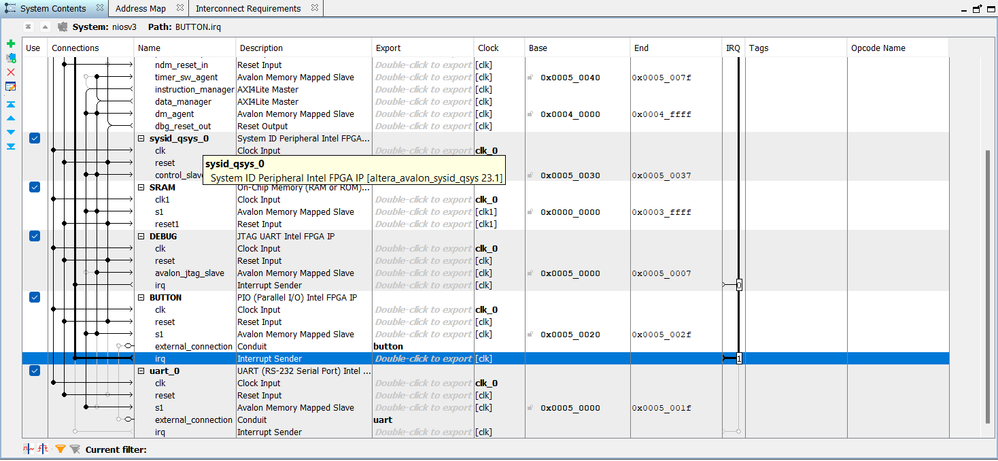Click the go-to-top-level icon left of path
This screenshot has width=998, height=461.
pyautogui.click(x=28, y=27)
